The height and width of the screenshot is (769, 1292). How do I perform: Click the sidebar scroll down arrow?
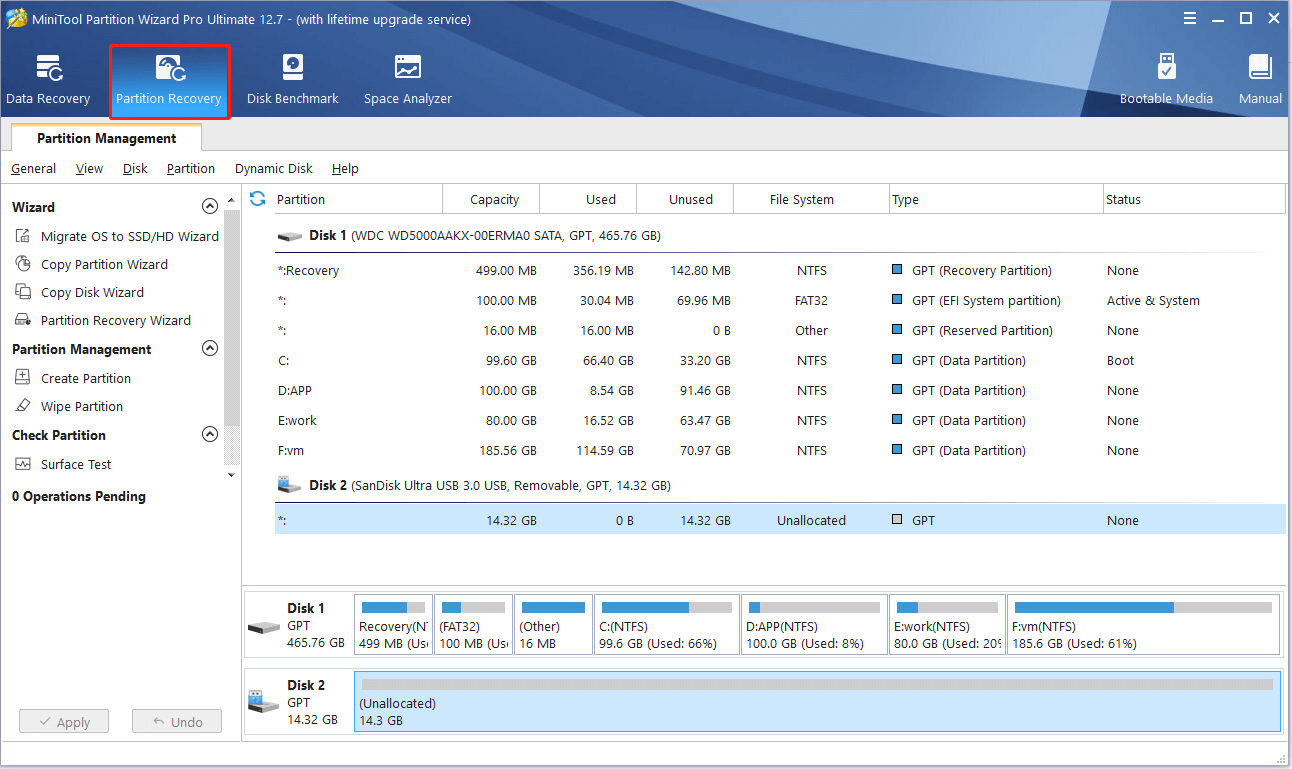click(x=232, y=475)
